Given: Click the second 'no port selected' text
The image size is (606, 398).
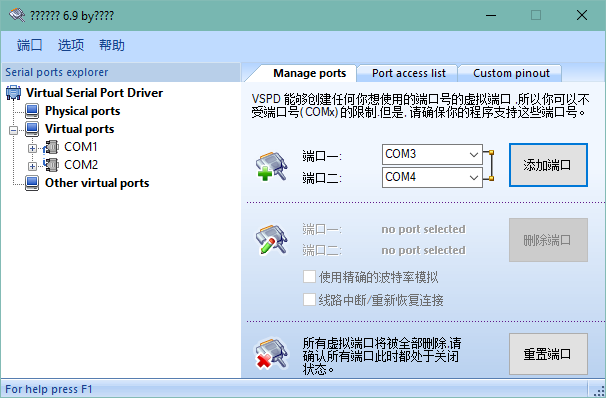Looking at the screenshot, I should tap(423, 250).
